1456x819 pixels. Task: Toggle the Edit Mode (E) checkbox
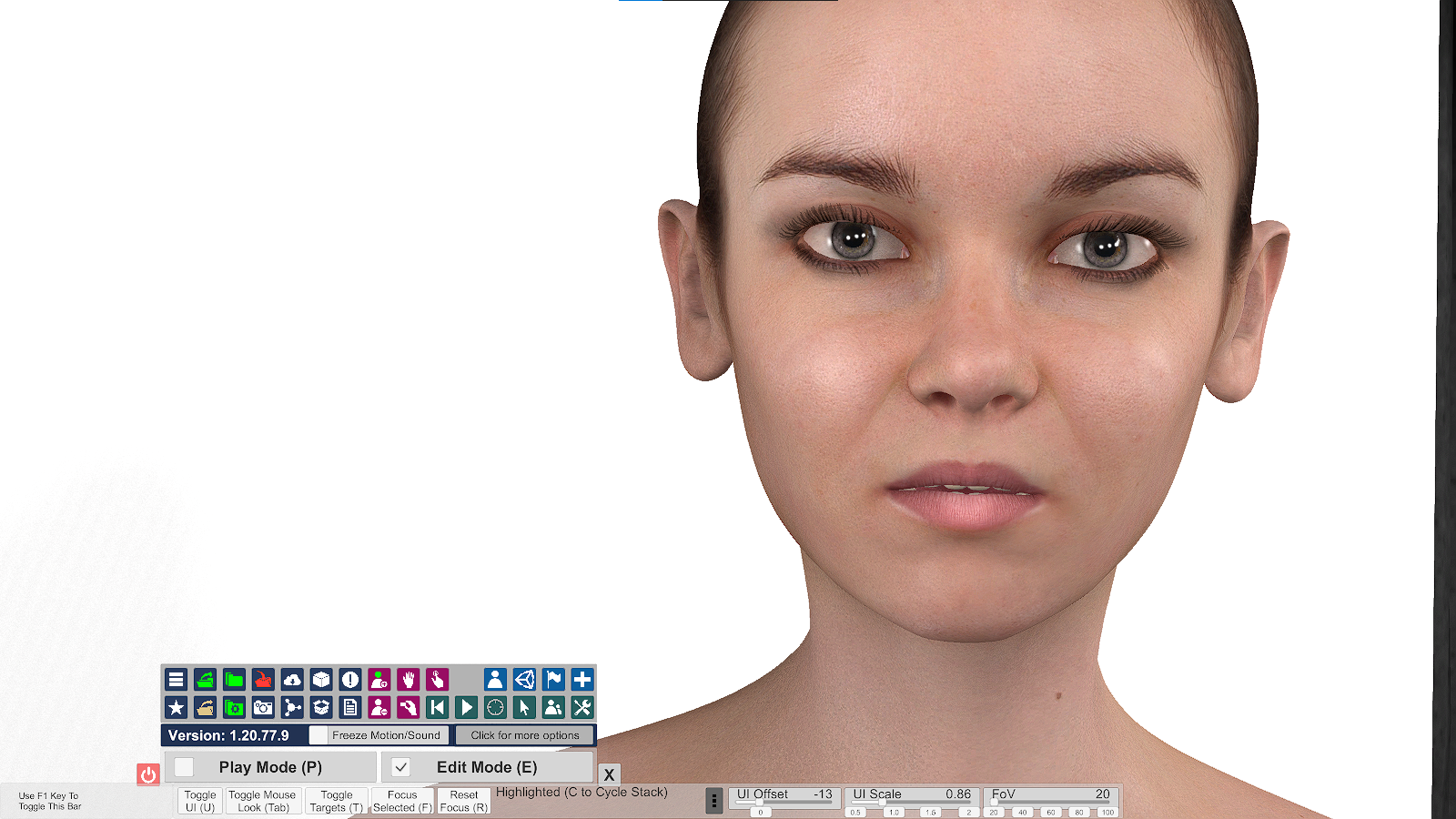pos(400,767)
